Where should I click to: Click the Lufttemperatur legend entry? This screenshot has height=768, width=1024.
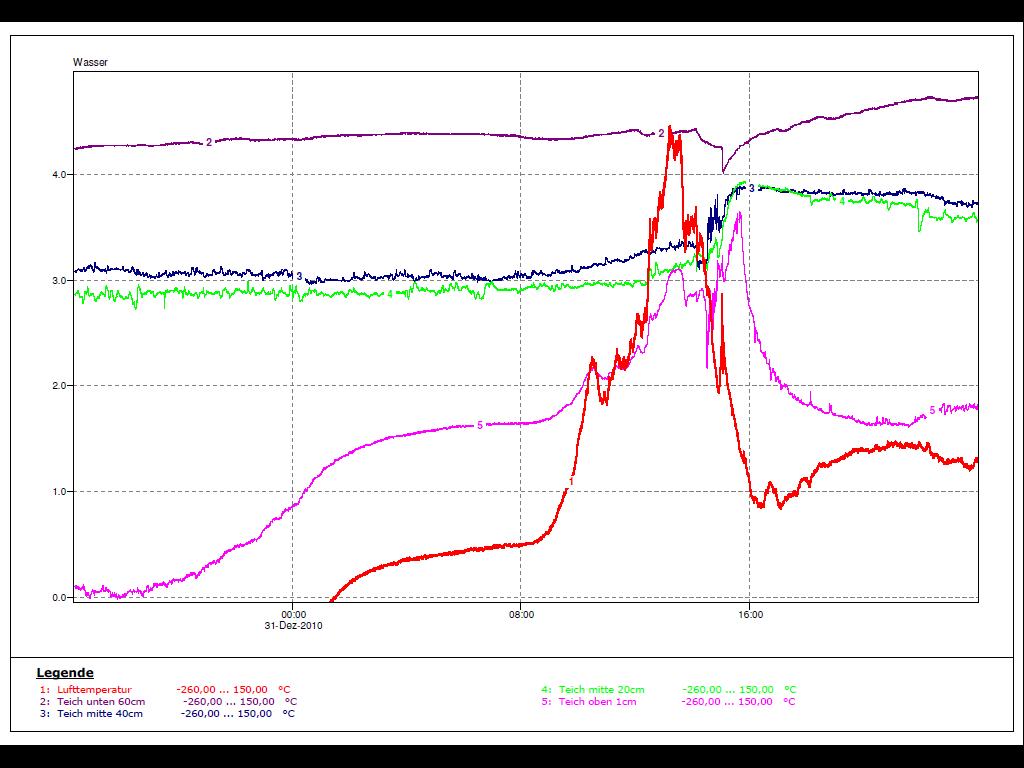(x=94, y=689)
